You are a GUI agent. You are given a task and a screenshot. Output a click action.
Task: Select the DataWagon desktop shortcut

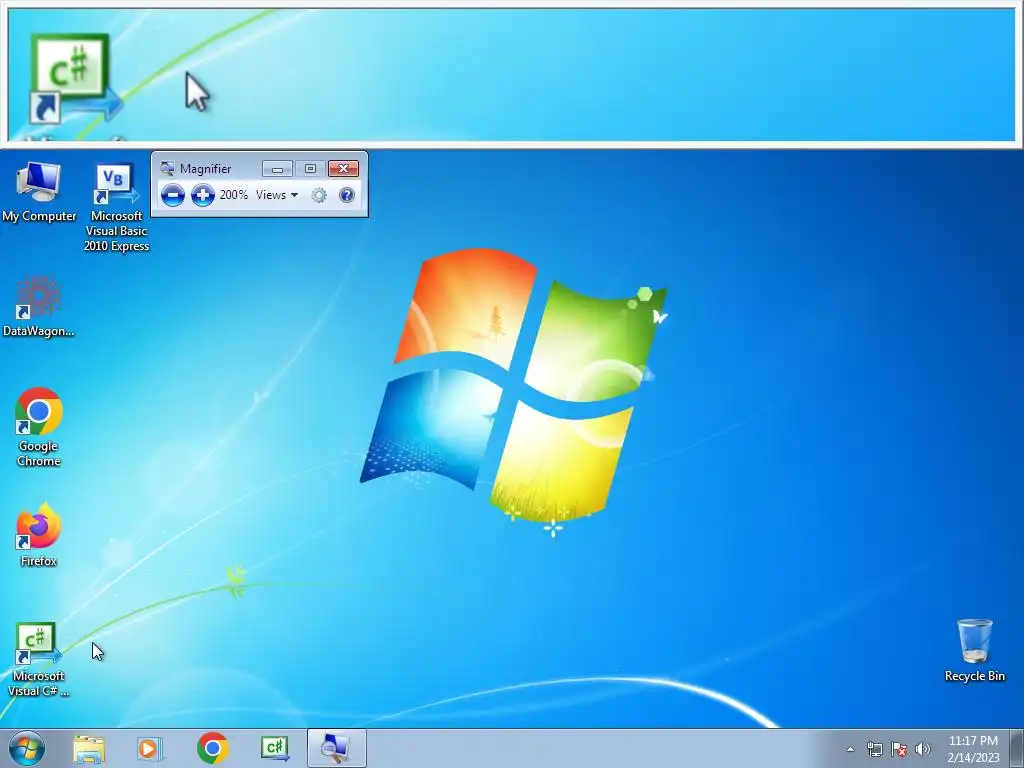click(39, 306)
